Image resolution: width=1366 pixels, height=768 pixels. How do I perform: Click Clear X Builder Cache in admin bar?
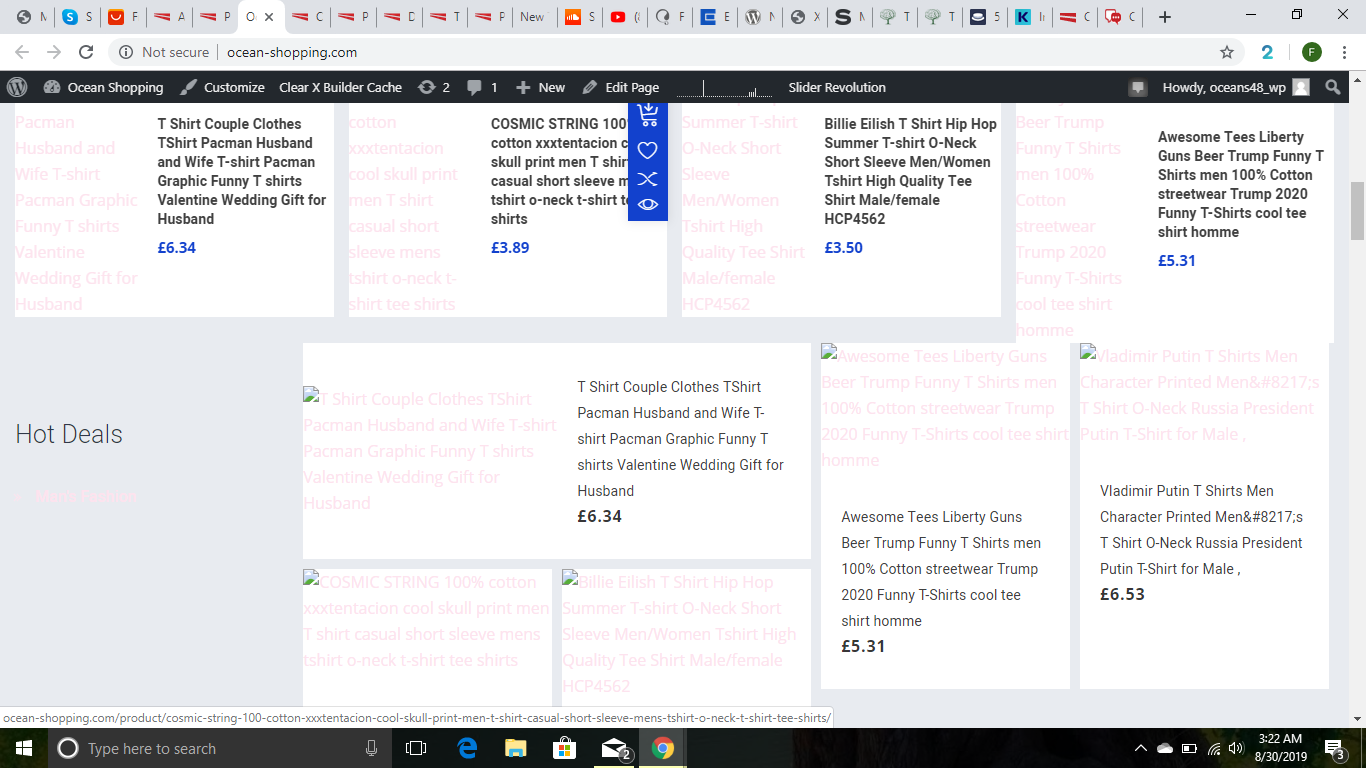340,87
